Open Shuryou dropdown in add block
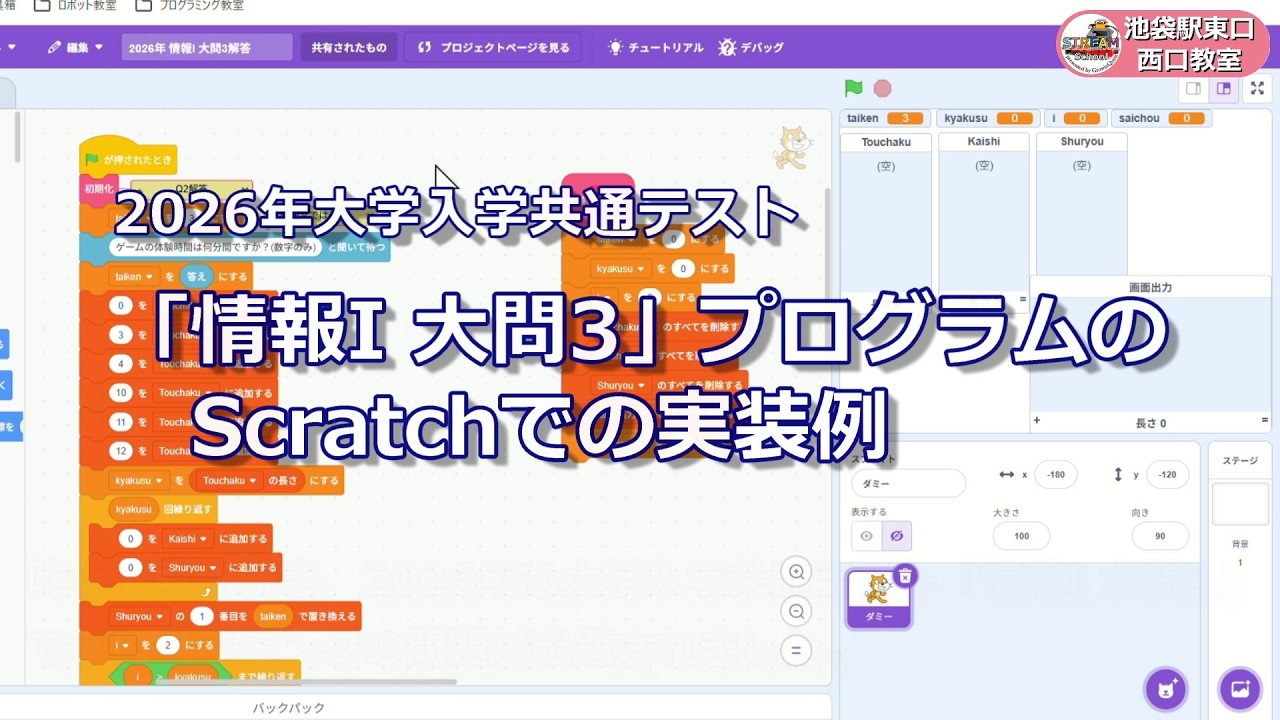Screen dimensions: 1280x720 (192, 567)
